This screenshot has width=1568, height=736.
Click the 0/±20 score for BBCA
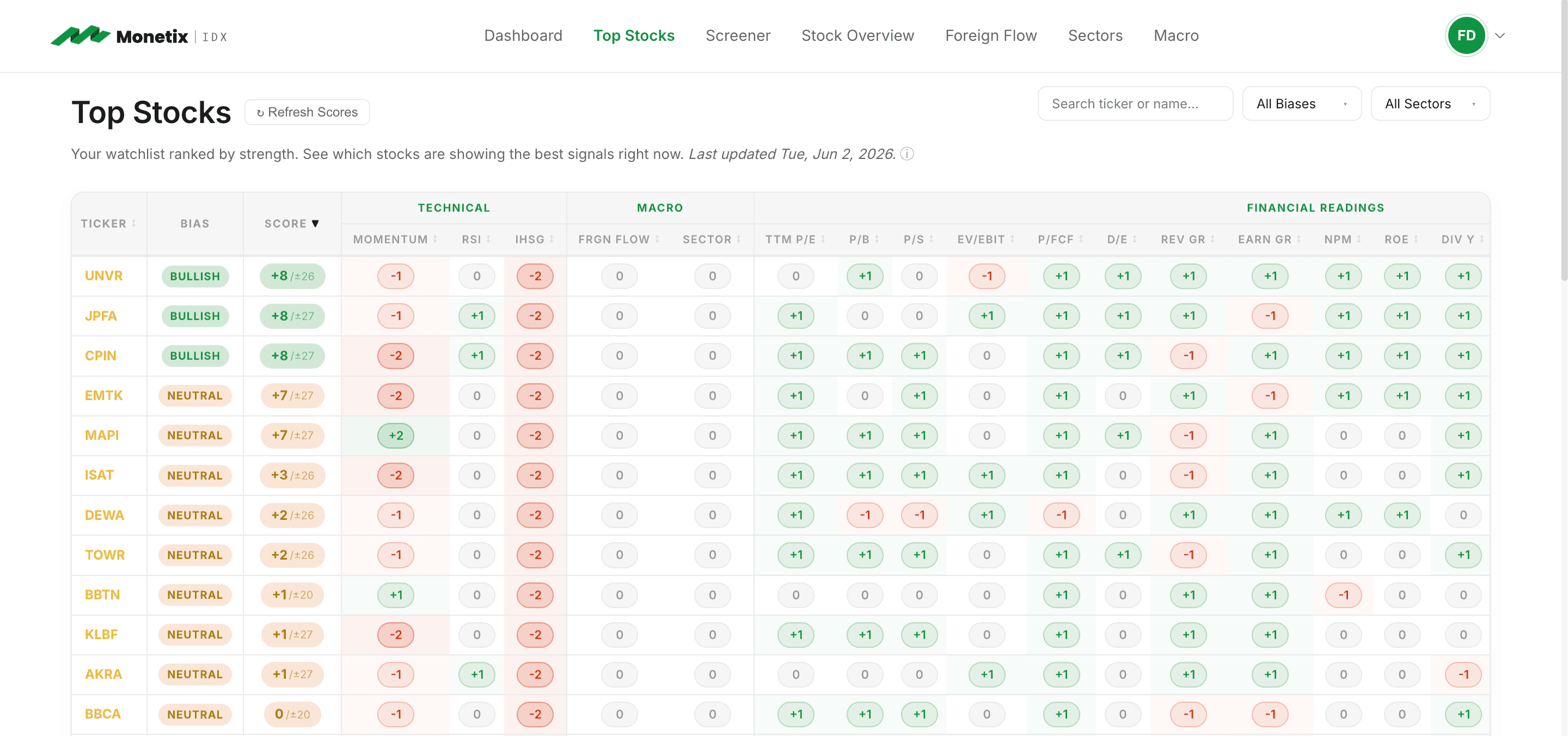coord(292,714)
